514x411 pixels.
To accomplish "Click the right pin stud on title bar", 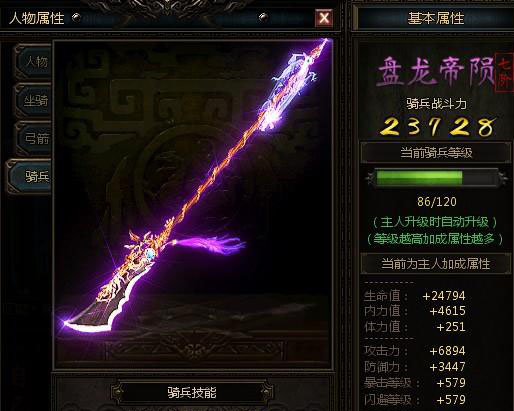I will pyautogui.click(x=263, y=17).
